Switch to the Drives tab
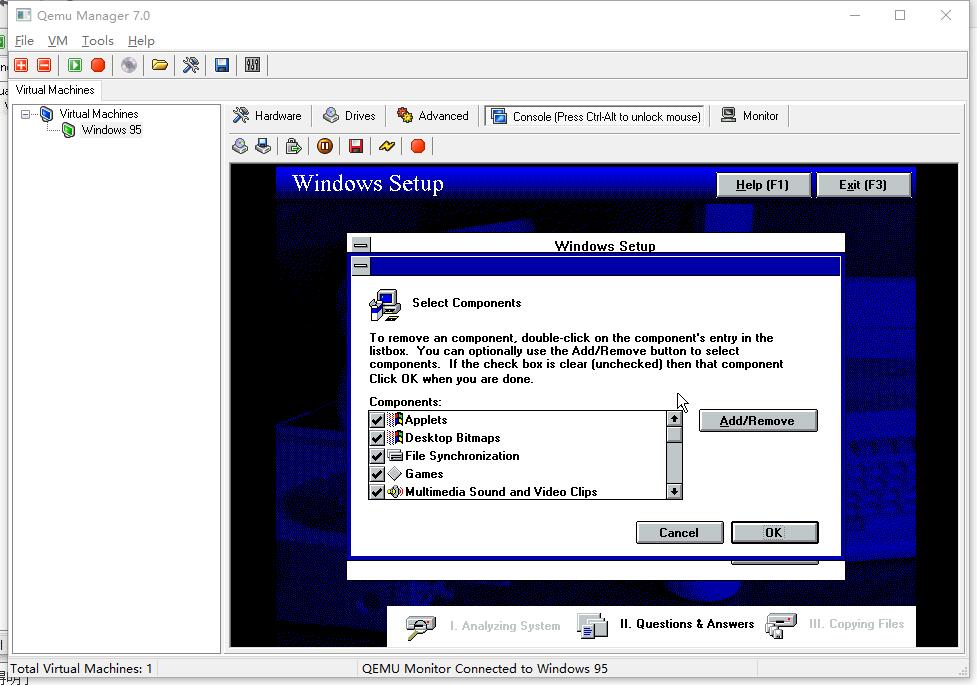The width and height of the screenshot is (977, 685). click(349, 116)
